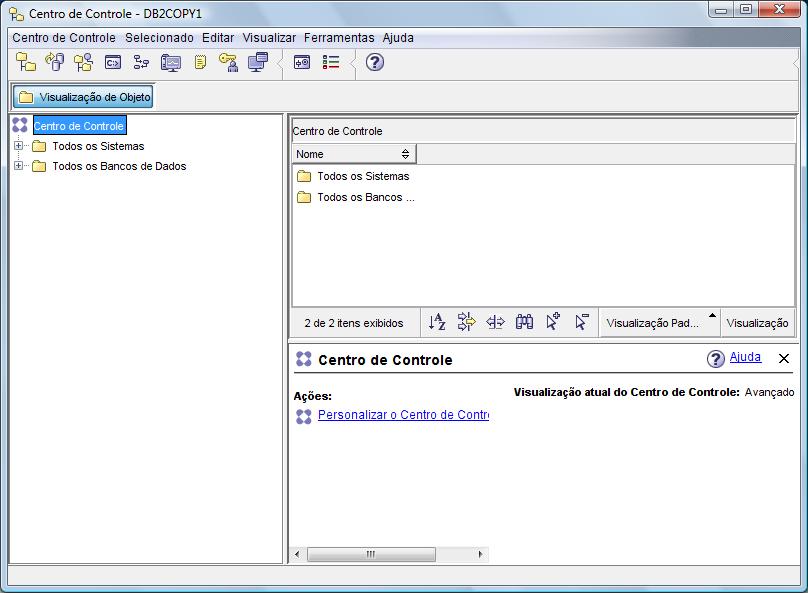The height and width of the screenshot is (593, 808).
Task: Open the Centro de Controle toolbar icon
Action: point(25,62)
